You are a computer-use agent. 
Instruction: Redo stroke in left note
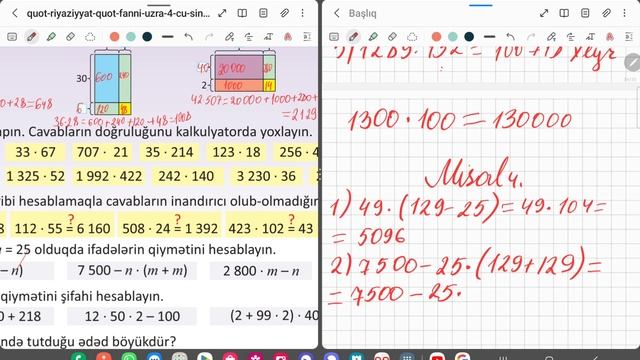[x=209, y=37]
